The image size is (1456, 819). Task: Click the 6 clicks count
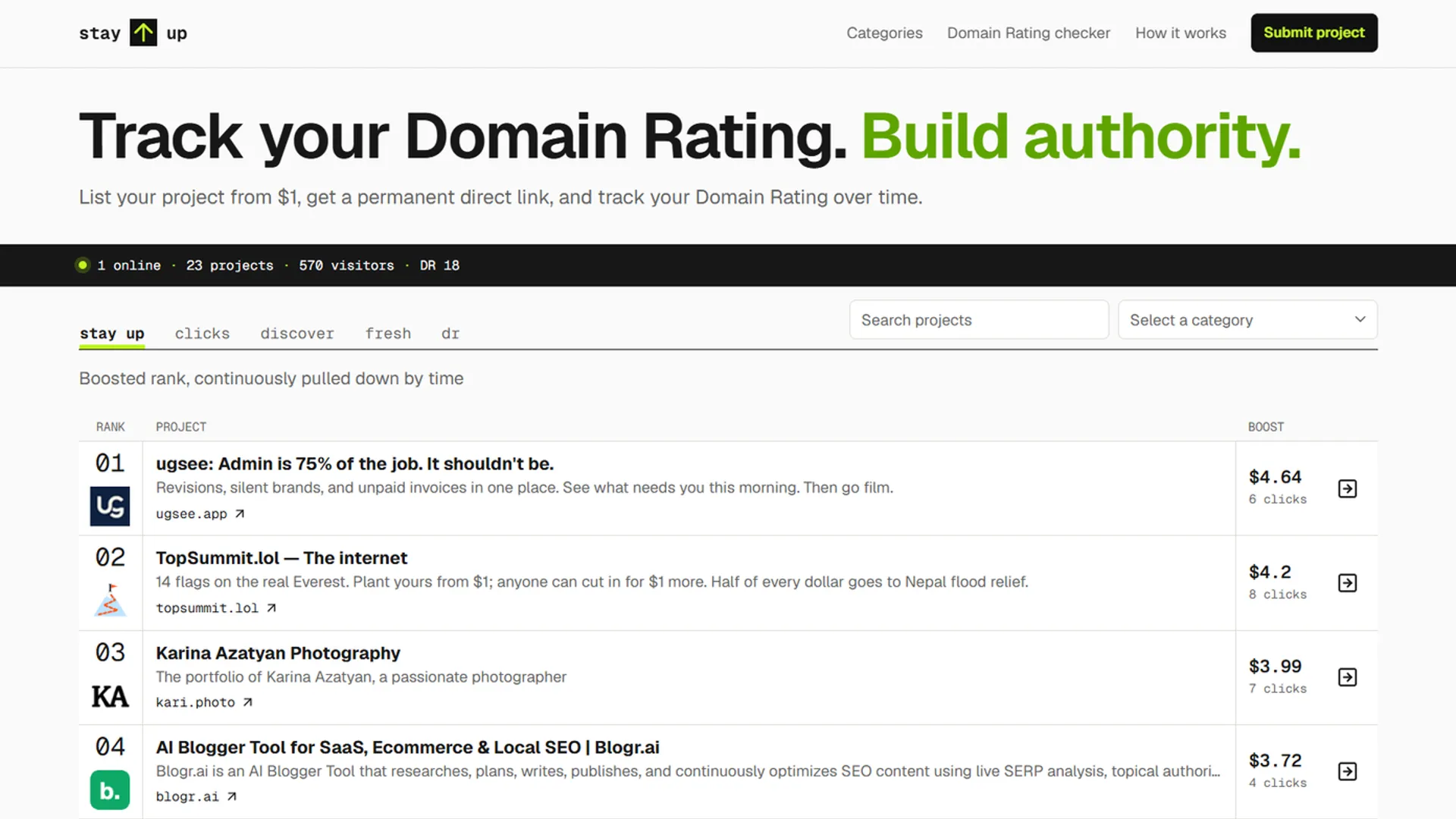[1278, 499]
